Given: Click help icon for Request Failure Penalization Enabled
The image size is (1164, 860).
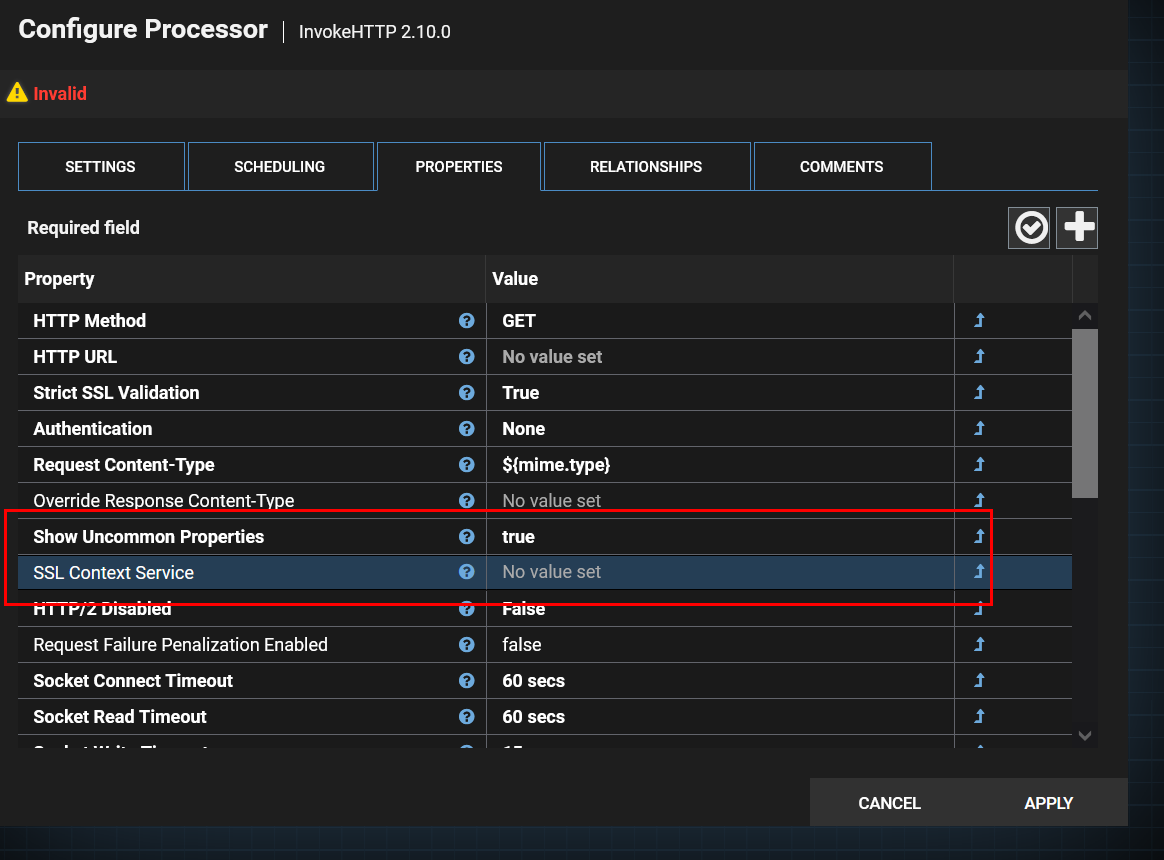Looking at the screenshot, I should (466, 645).
